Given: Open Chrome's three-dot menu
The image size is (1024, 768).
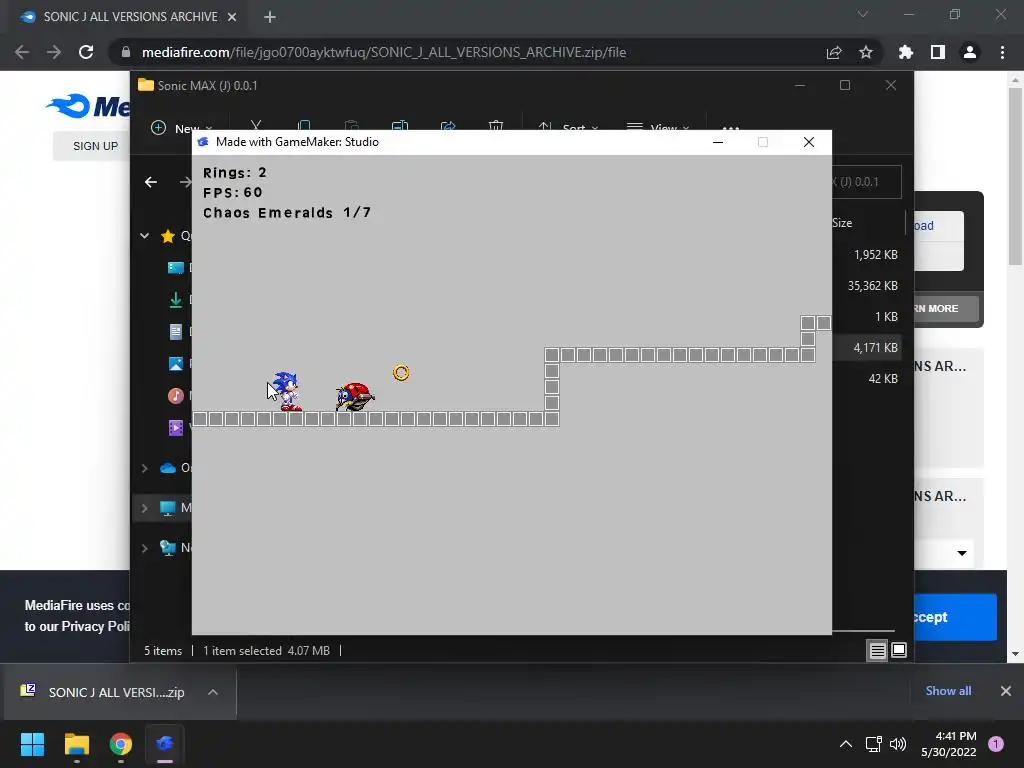Looking at the screenshot, I should tap(1002, 52).
